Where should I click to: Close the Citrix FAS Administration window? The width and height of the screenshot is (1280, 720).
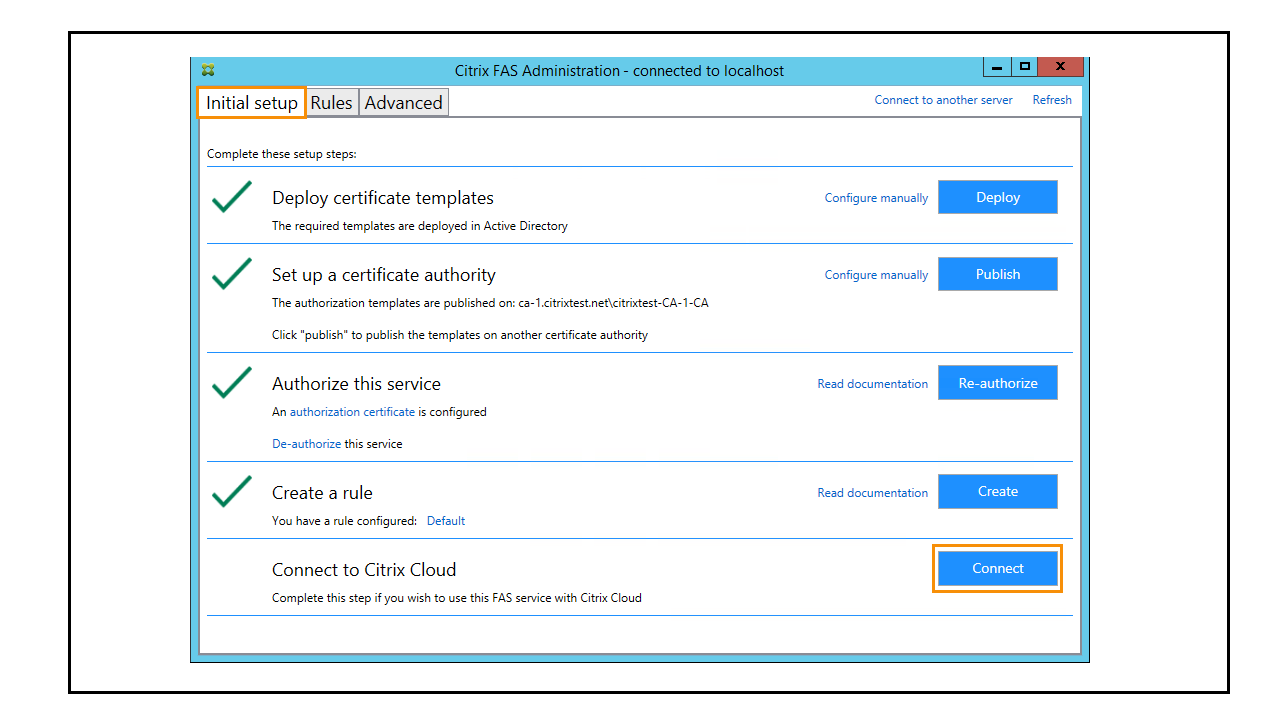1060,67
